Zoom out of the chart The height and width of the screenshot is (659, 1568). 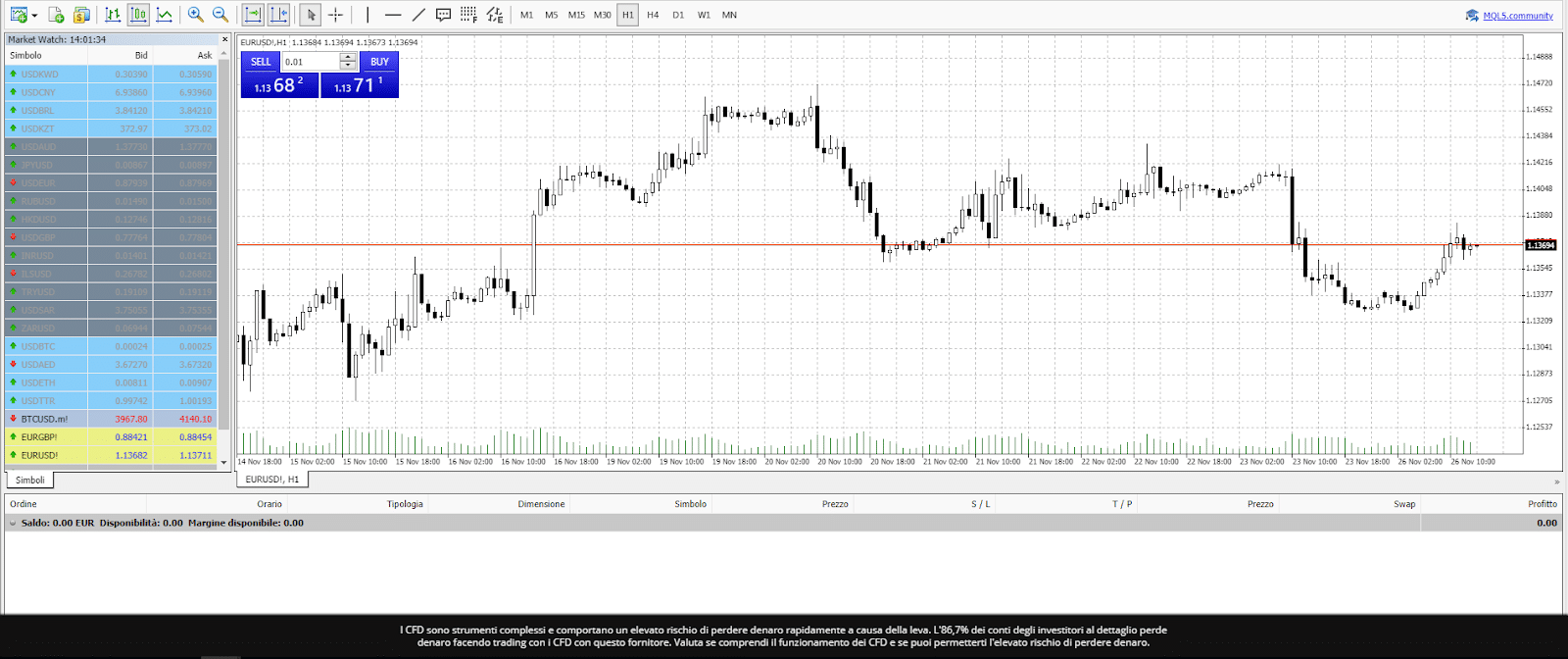(220, 15)
